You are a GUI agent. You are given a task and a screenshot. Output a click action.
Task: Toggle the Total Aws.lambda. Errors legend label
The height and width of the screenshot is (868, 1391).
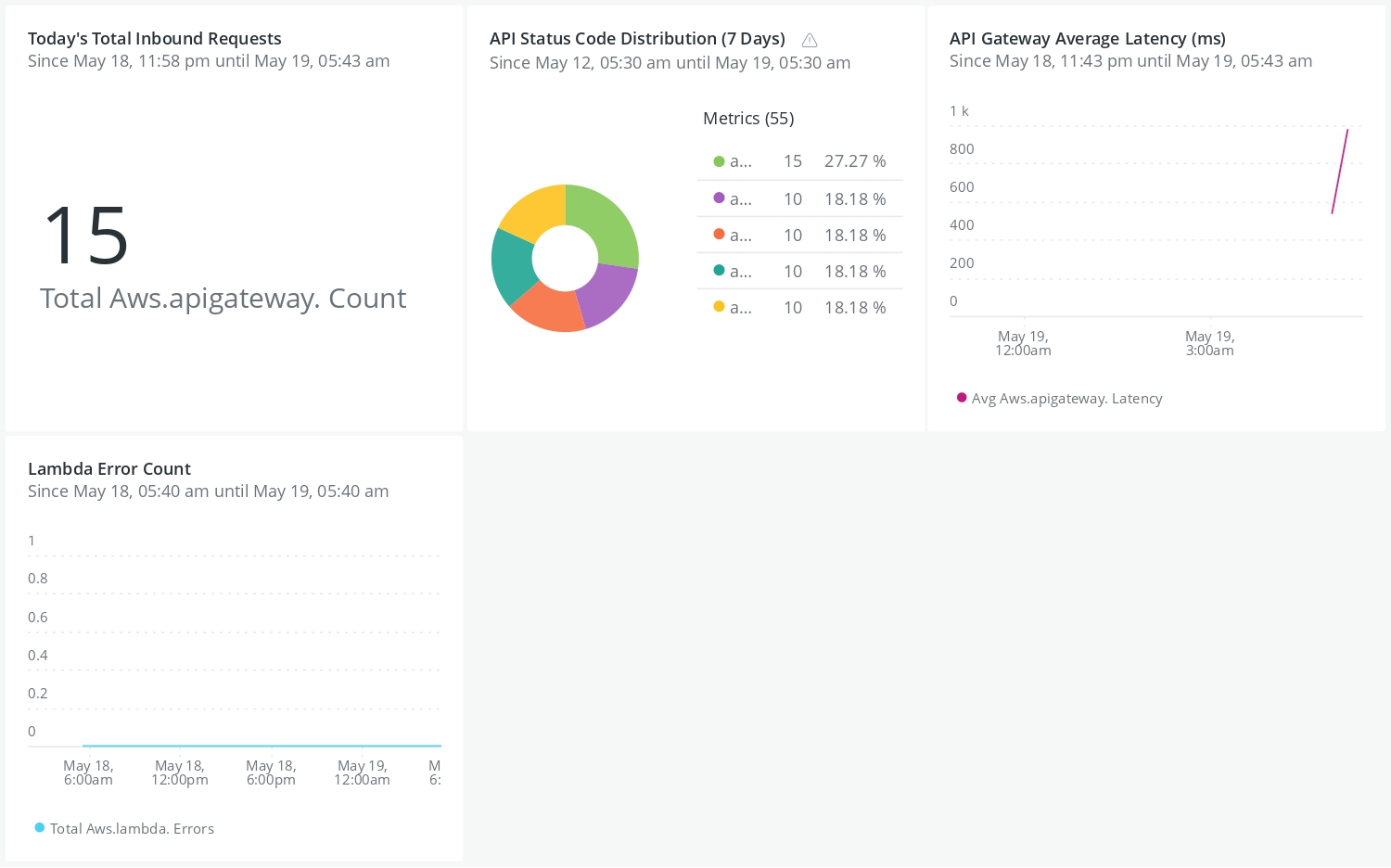coord(132,829)
